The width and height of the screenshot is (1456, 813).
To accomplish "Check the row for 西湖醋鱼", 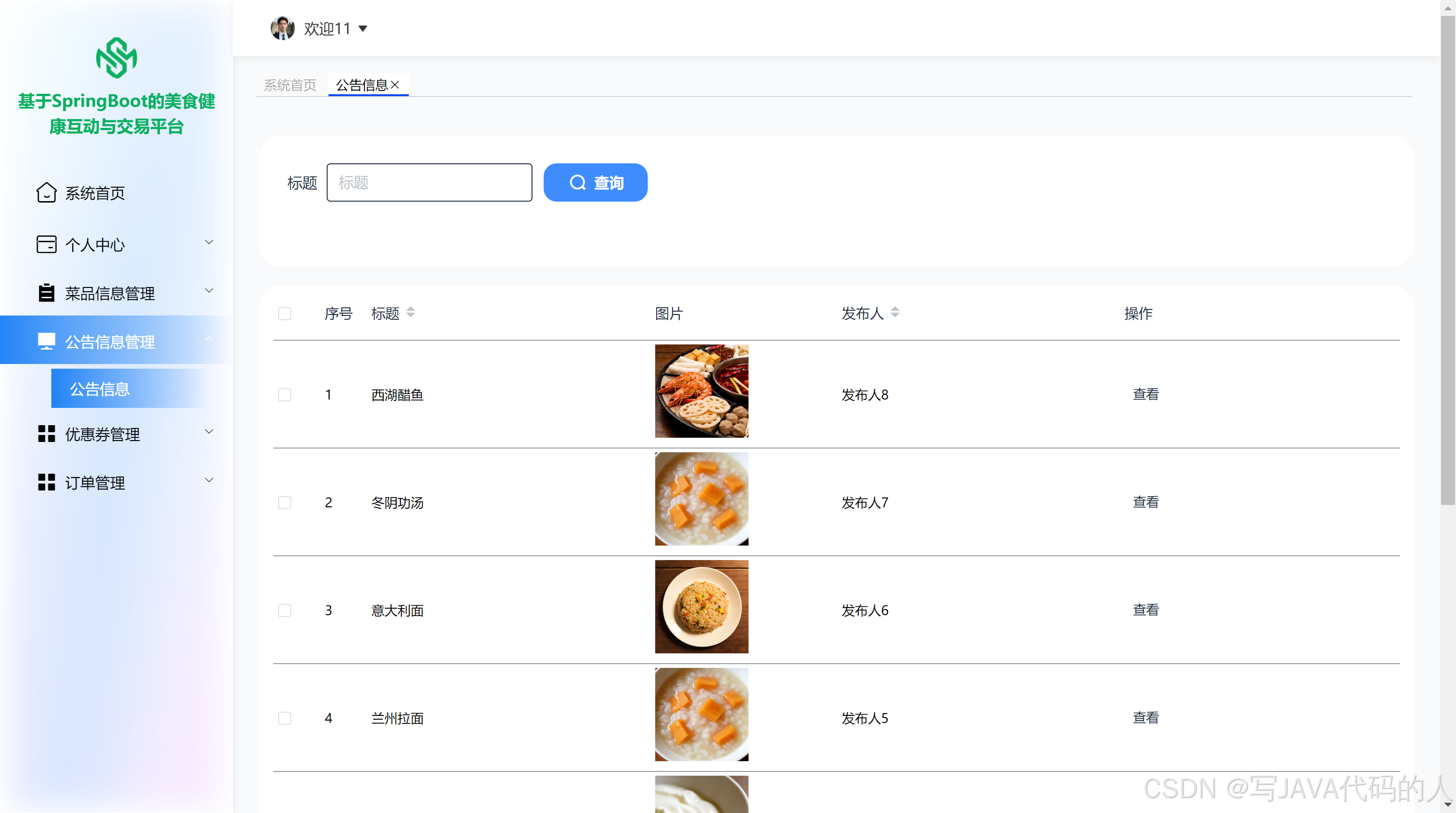I will point(285,395).
